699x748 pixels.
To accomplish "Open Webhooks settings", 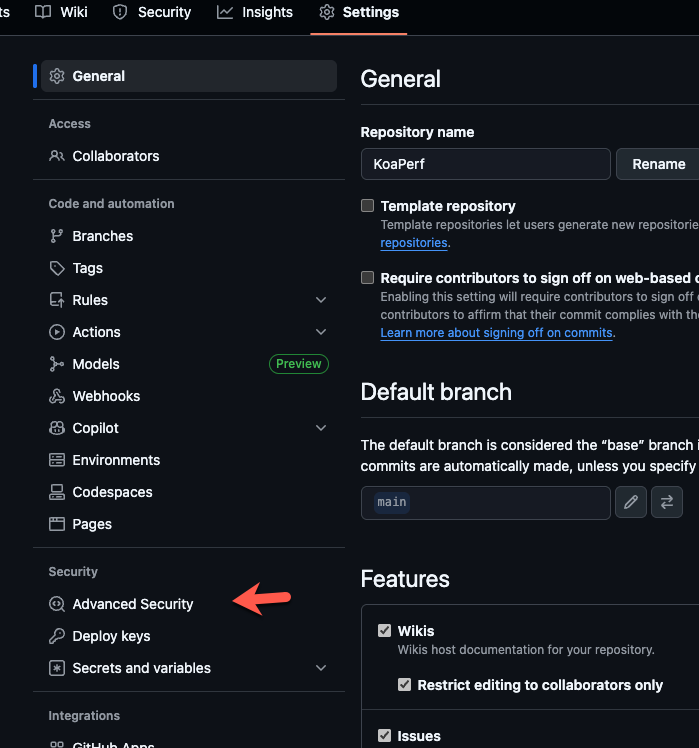I will pyautogui.click(x=189, y=396).
